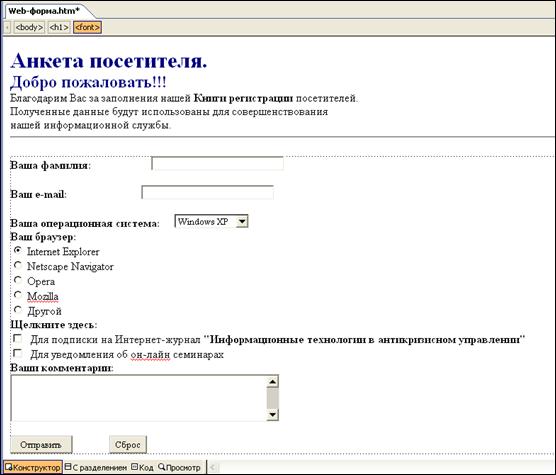Click the Добро пожаловать!!! subheading
Viewport: 556px width, 475px height.
pyautogui.click(x=88, y=82)
